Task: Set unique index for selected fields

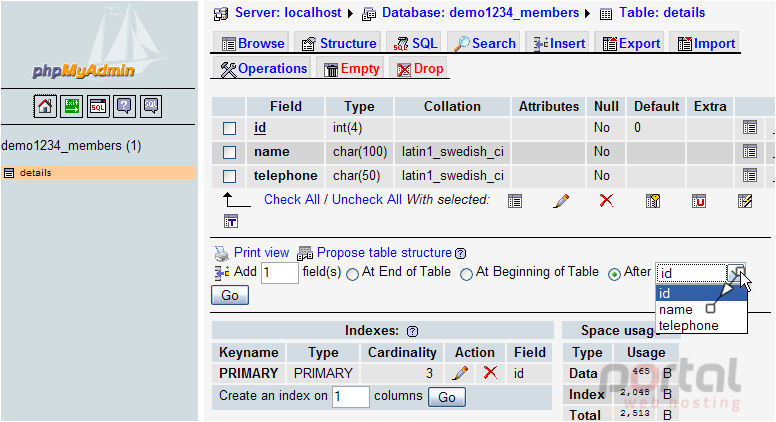Action: click(699, 201)
